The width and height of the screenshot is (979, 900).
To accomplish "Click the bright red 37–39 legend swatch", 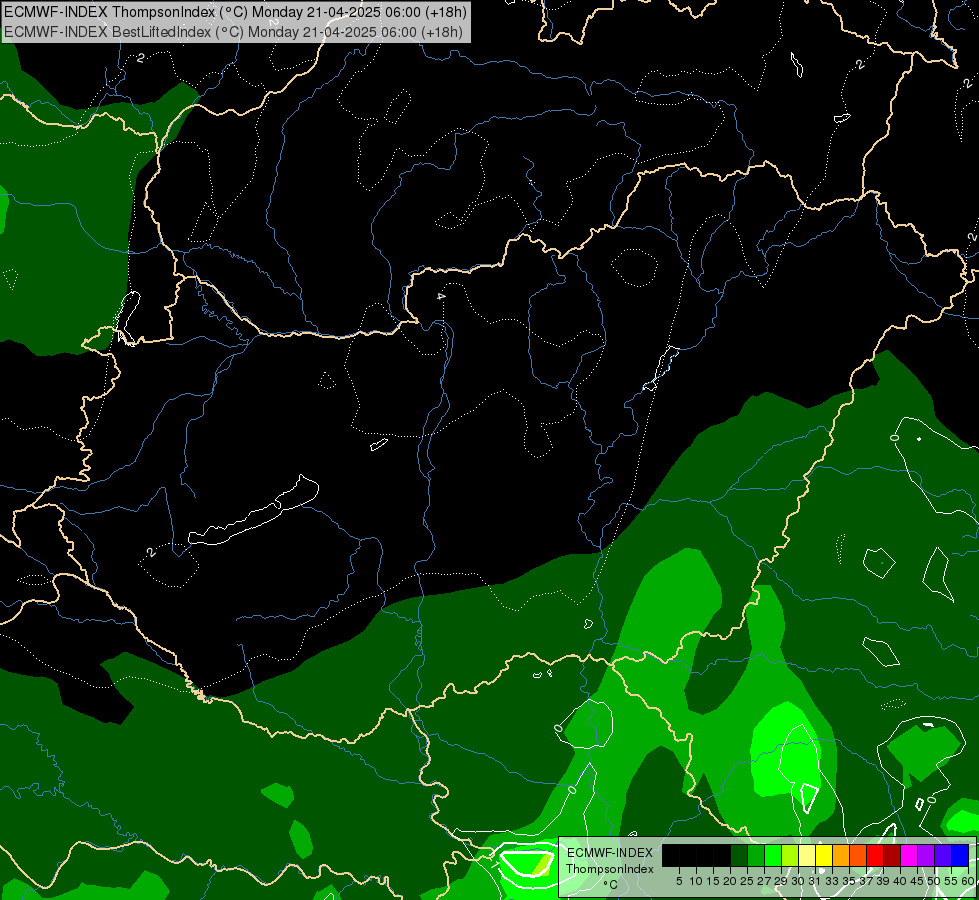I will (875, 855).
